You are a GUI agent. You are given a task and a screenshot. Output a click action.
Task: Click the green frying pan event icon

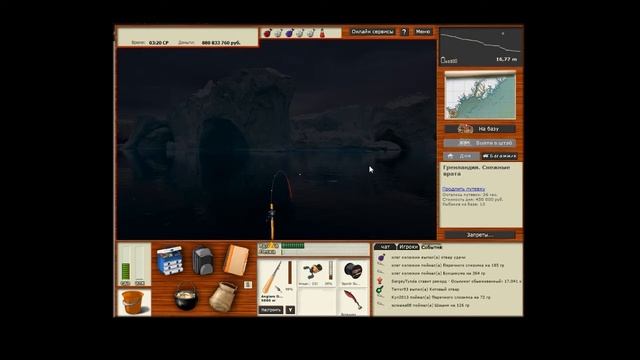(x=380, y=289)
